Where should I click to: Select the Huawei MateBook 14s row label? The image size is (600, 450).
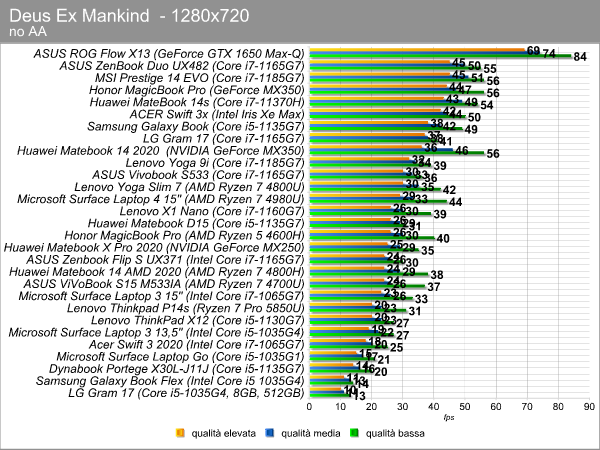(197, 103)
